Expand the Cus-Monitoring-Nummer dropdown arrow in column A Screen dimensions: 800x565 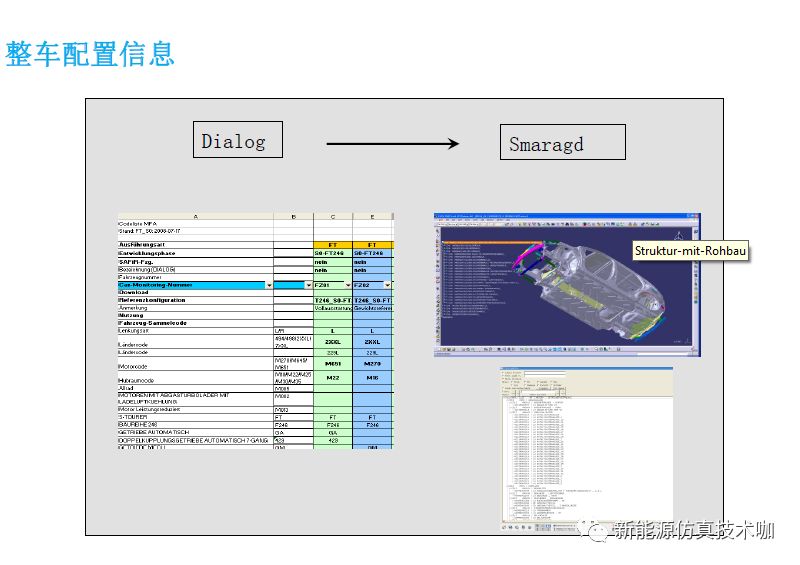(x=268, y=285)
